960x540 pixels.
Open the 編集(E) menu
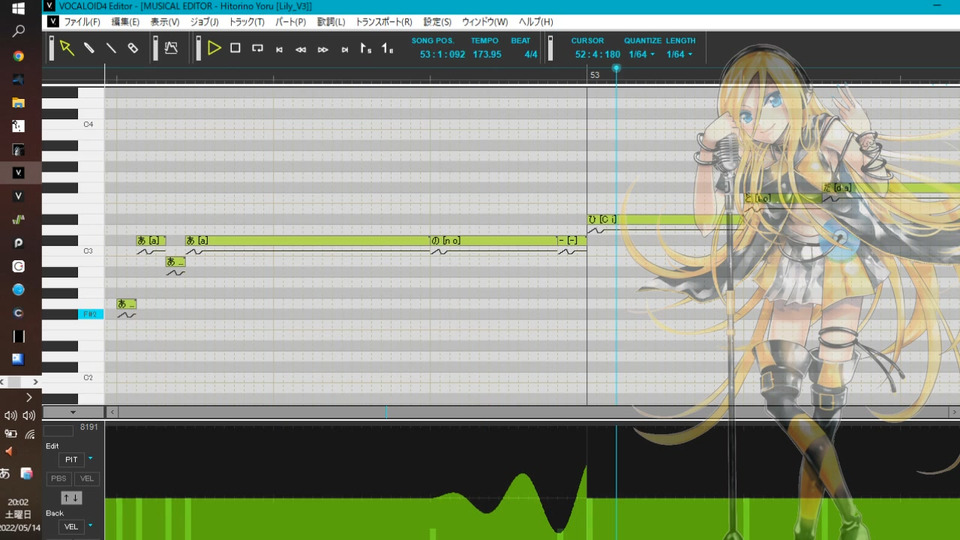(x=125, y=21)
